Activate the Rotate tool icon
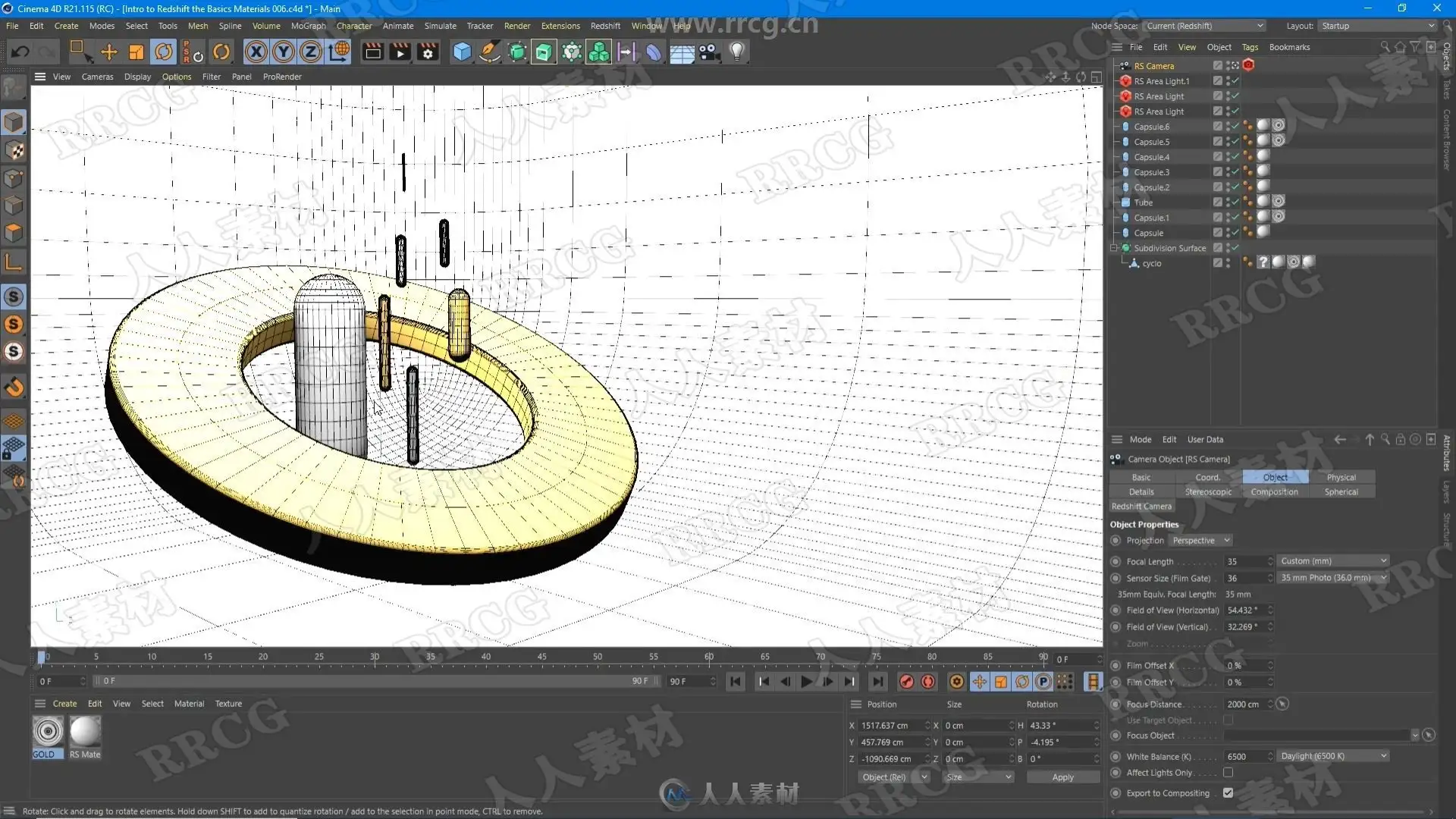The height and width of the screenshot is (819, 1456). pos(164,52)
